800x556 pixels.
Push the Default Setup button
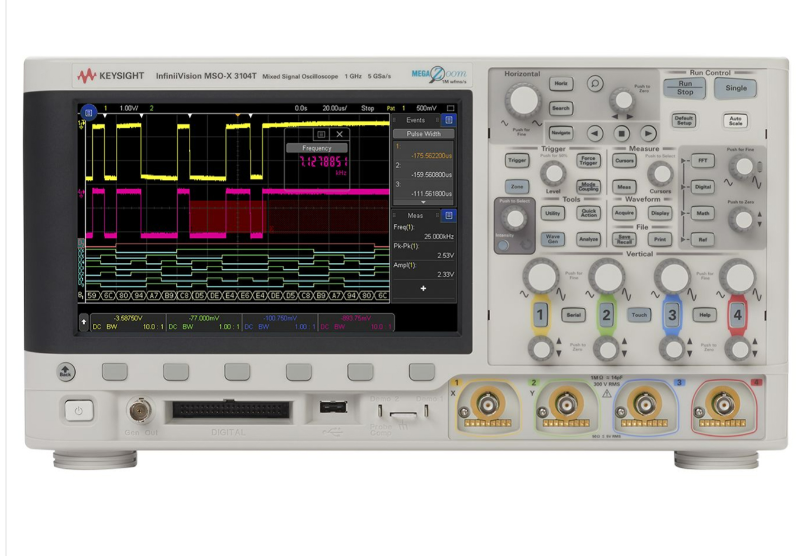click(x=684, y=121)
